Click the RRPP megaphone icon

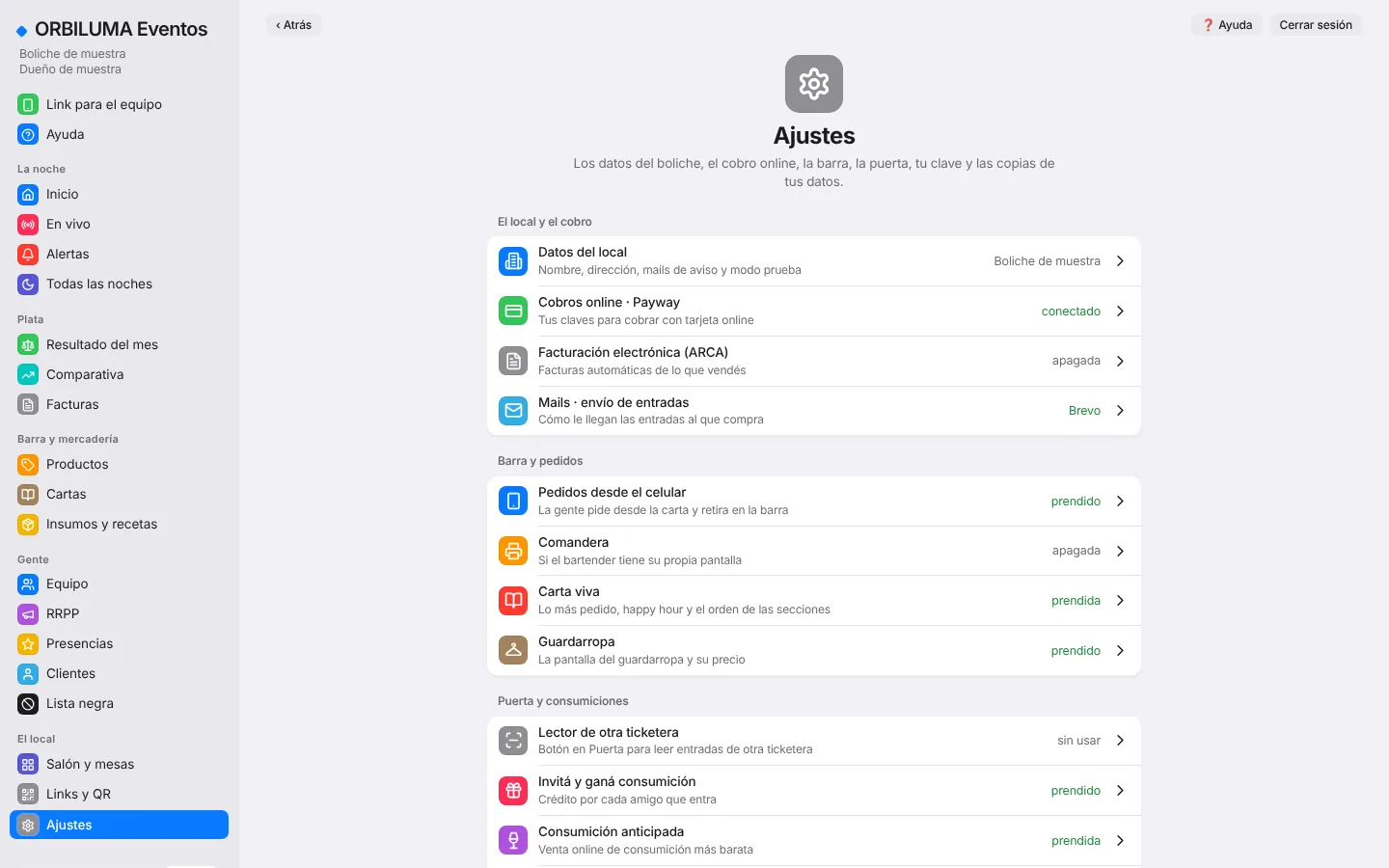click(28, 613)
